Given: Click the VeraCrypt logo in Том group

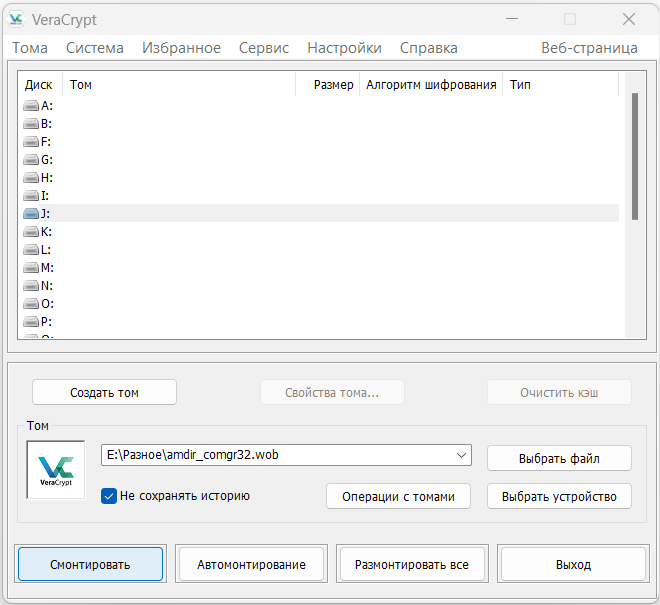Looking at the screenshot, I should [x=56, y=470].
